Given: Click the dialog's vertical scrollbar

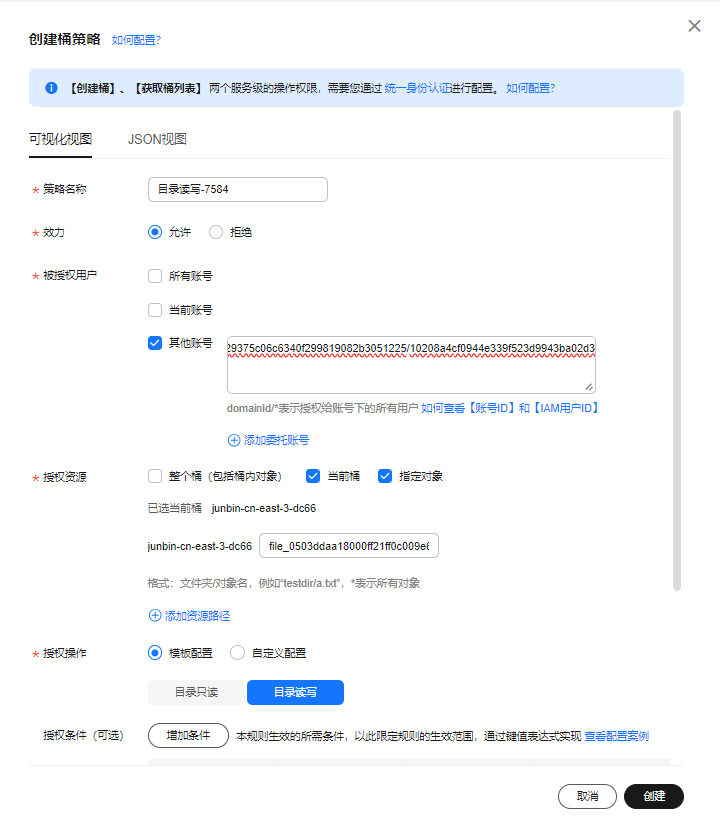Looking at the screenshot, I should 677,351.
